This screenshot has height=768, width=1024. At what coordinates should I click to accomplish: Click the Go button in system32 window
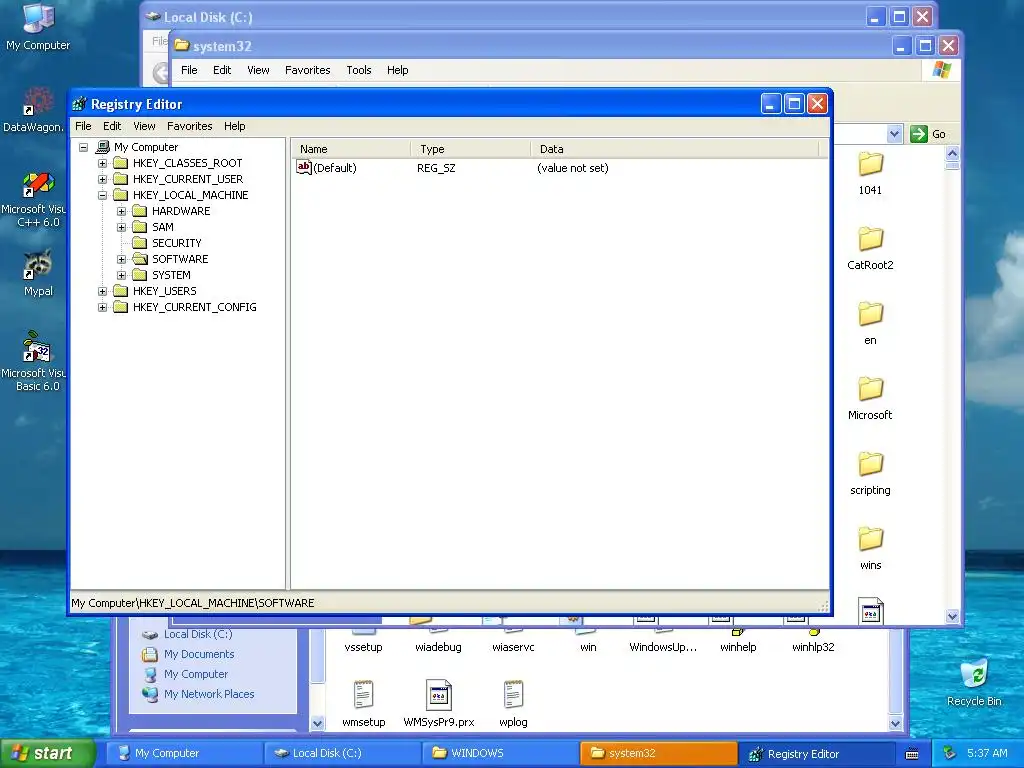929,134
